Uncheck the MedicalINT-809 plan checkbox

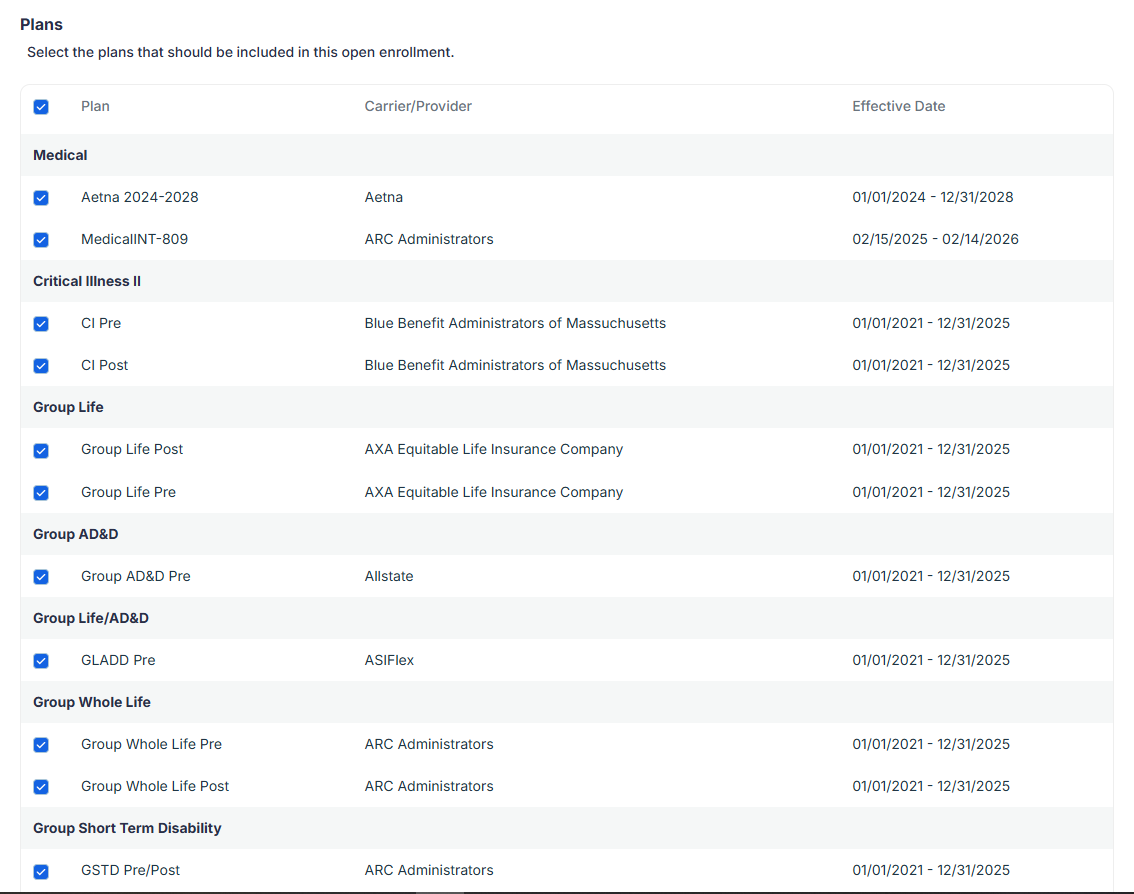point(41,240)
